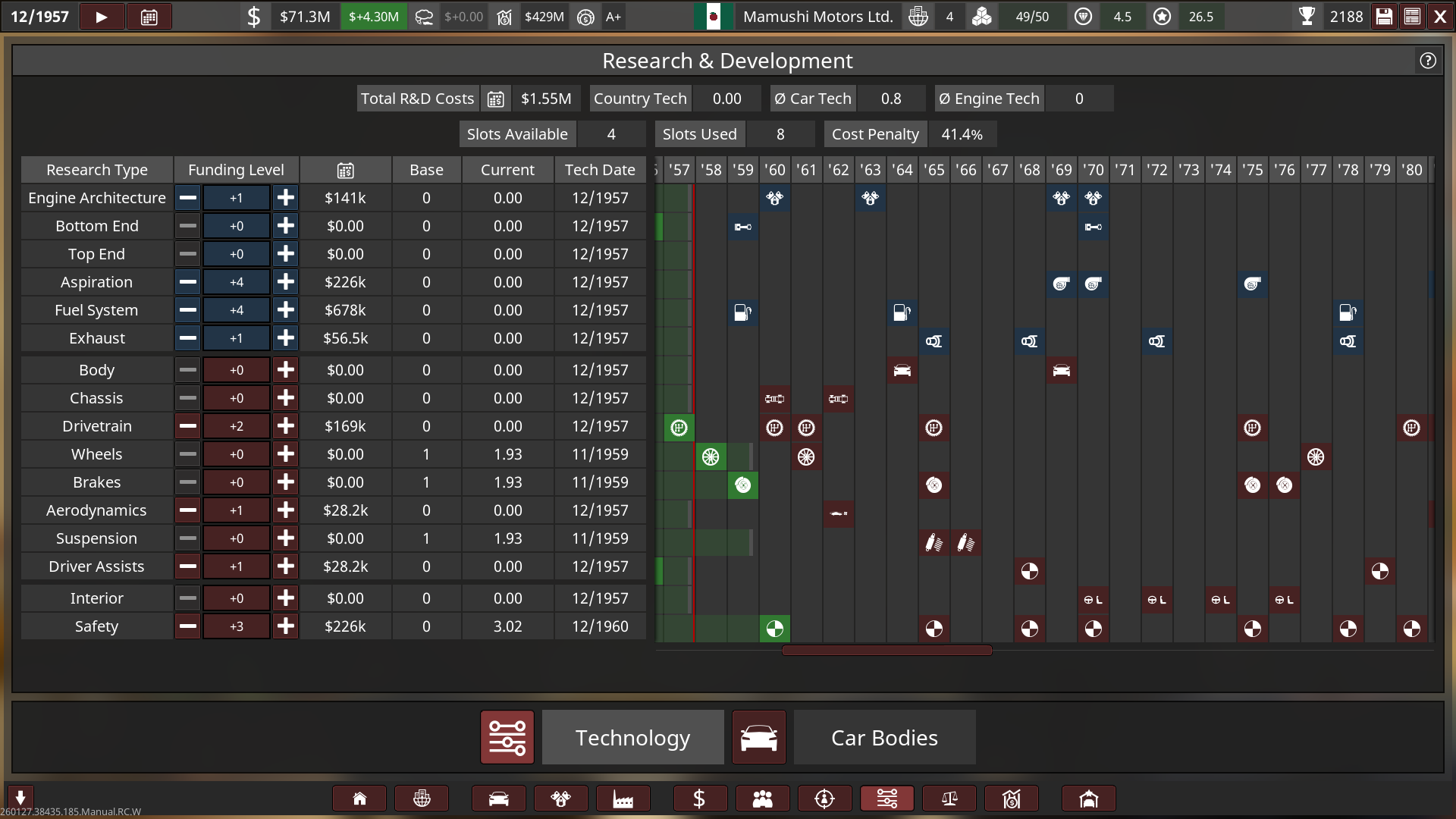
Task: Click the home icon in bottom navigation
Action: pyautogui.click(x=359, y=799)
